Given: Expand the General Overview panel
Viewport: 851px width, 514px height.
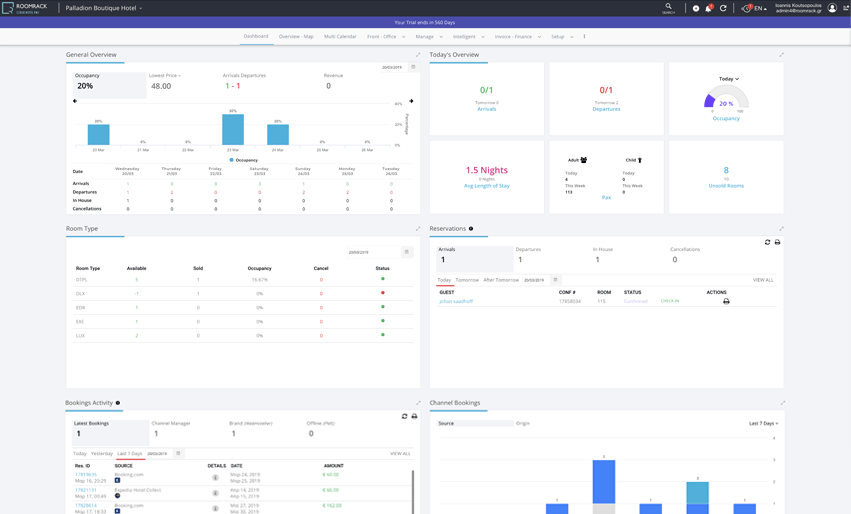Looking at the screenshot, I should (x=418, y=55).
